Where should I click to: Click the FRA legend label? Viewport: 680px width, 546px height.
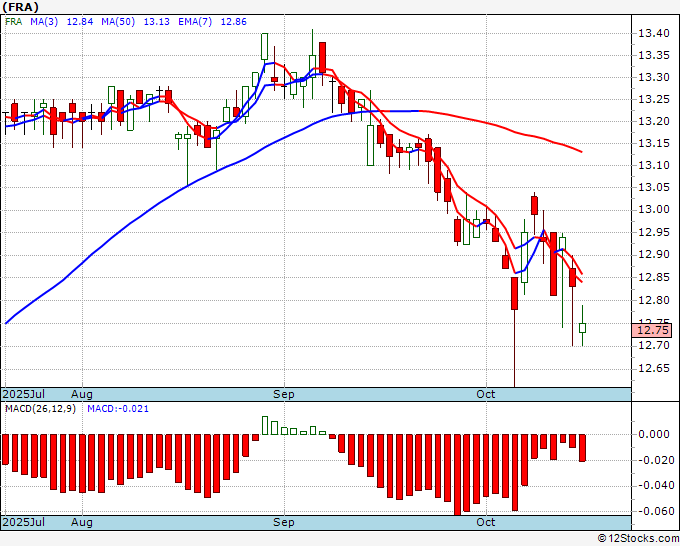13,22
